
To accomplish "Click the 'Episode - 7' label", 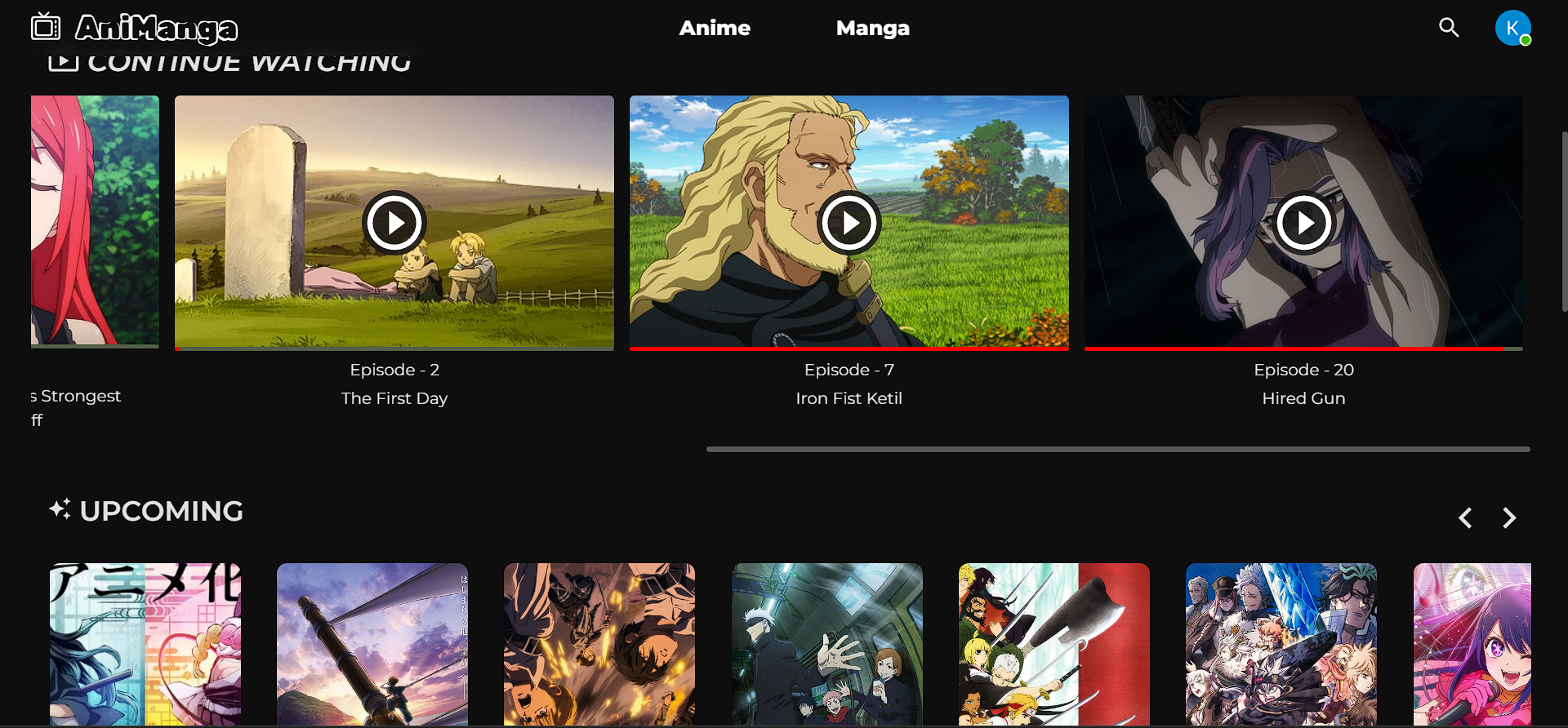I will click(x=849, y=370).
